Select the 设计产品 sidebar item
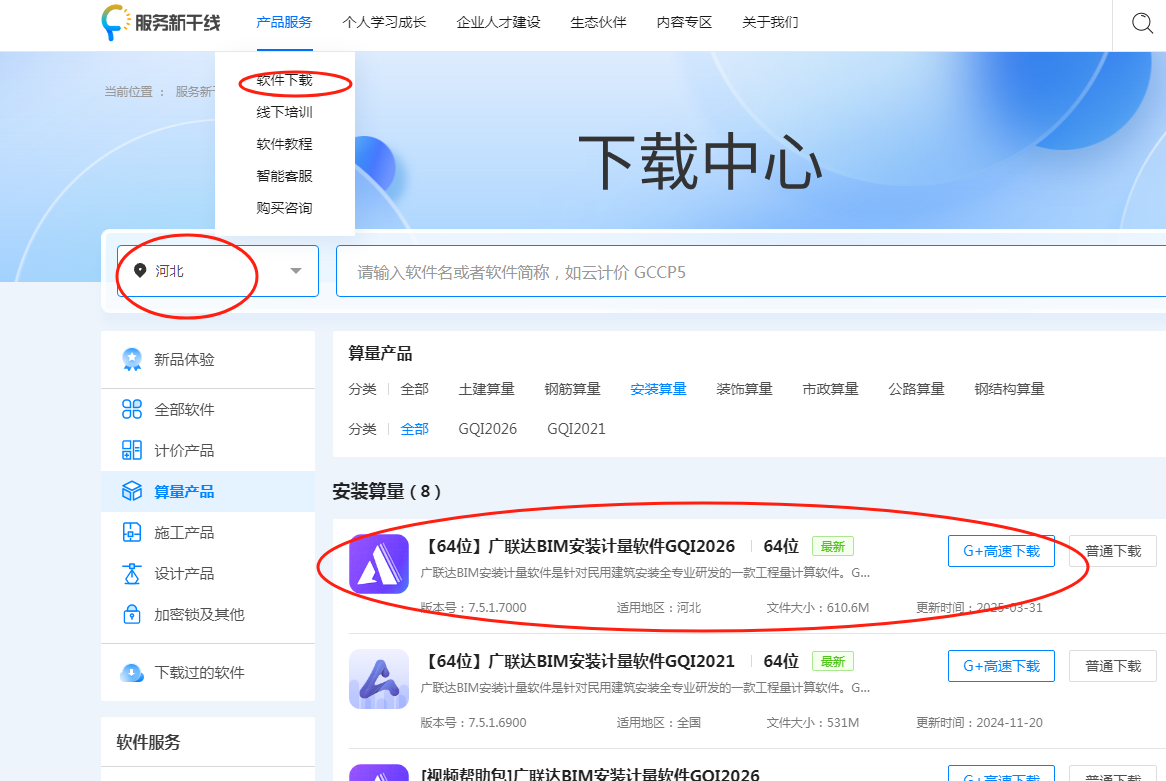This screenshot has width=1166, height=781. click(208, 573)
